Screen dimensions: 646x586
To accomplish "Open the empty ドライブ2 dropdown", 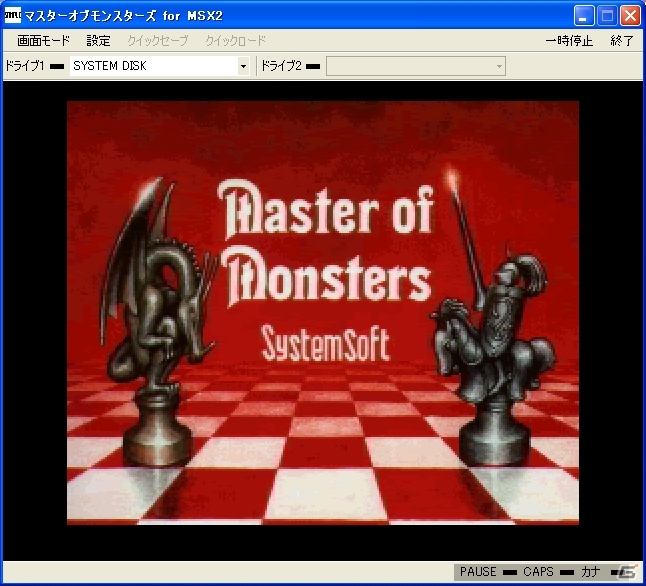I will 416,66.
